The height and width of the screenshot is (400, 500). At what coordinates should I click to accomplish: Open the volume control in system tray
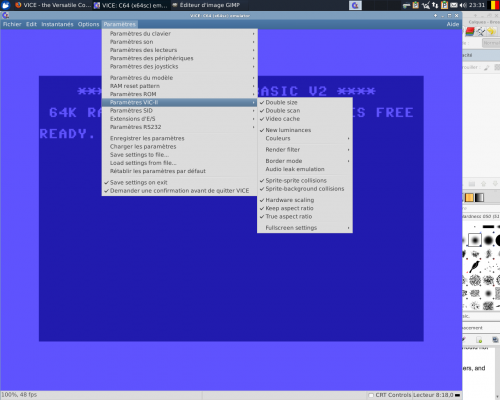463,5
